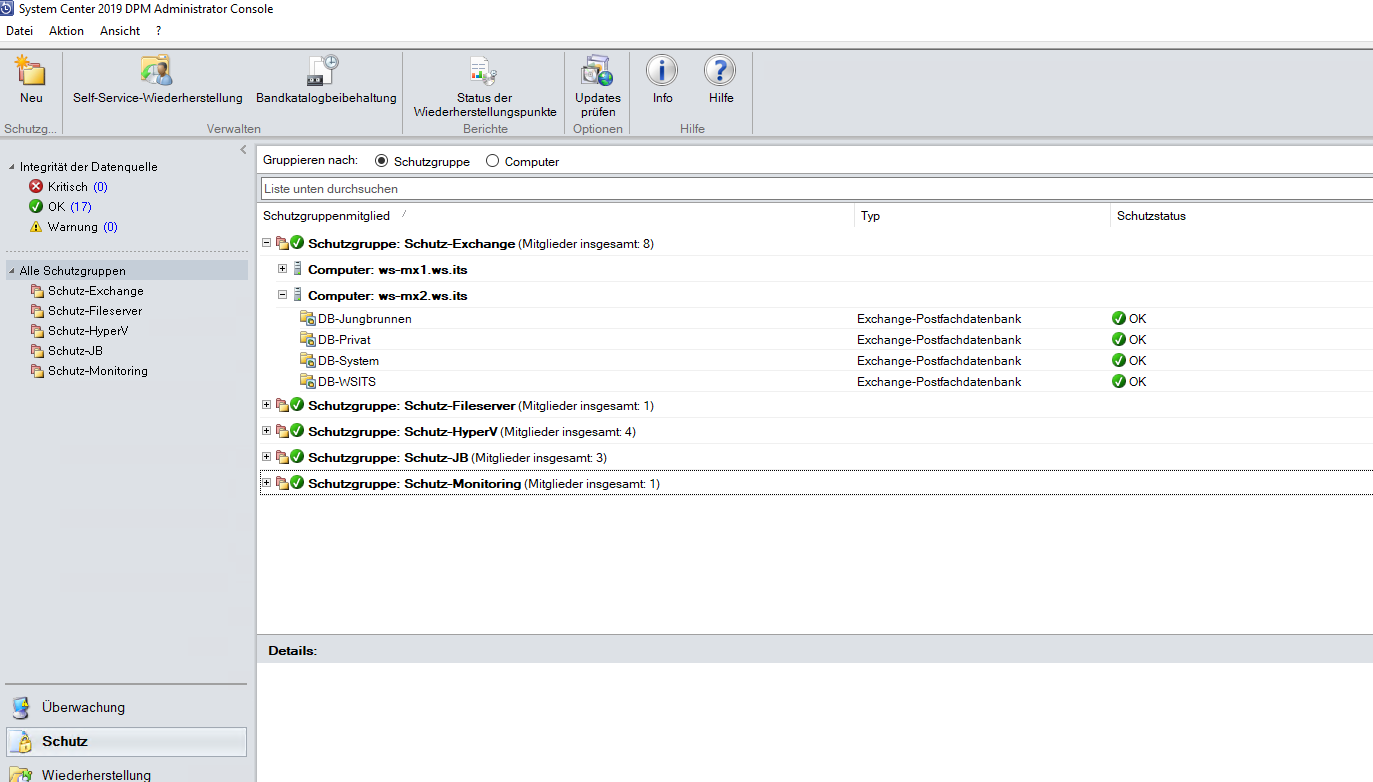Click Exchange-Postfachdatenbank type of DB-WSITS
The height and width of the screenshot is (782, 1373).
coord(939,382)
